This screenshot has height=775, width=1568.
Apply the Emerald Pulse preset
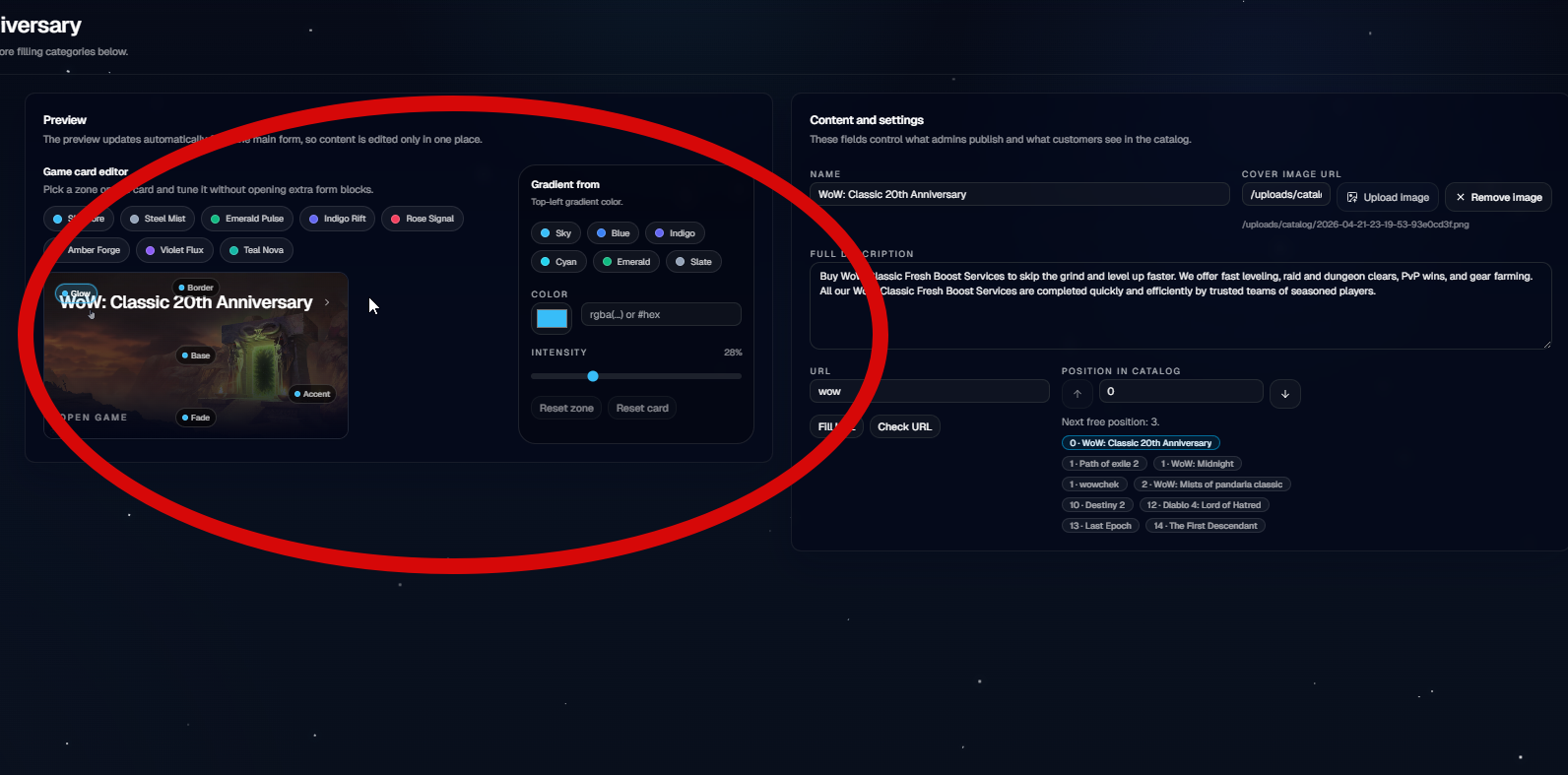click(247, 219)
